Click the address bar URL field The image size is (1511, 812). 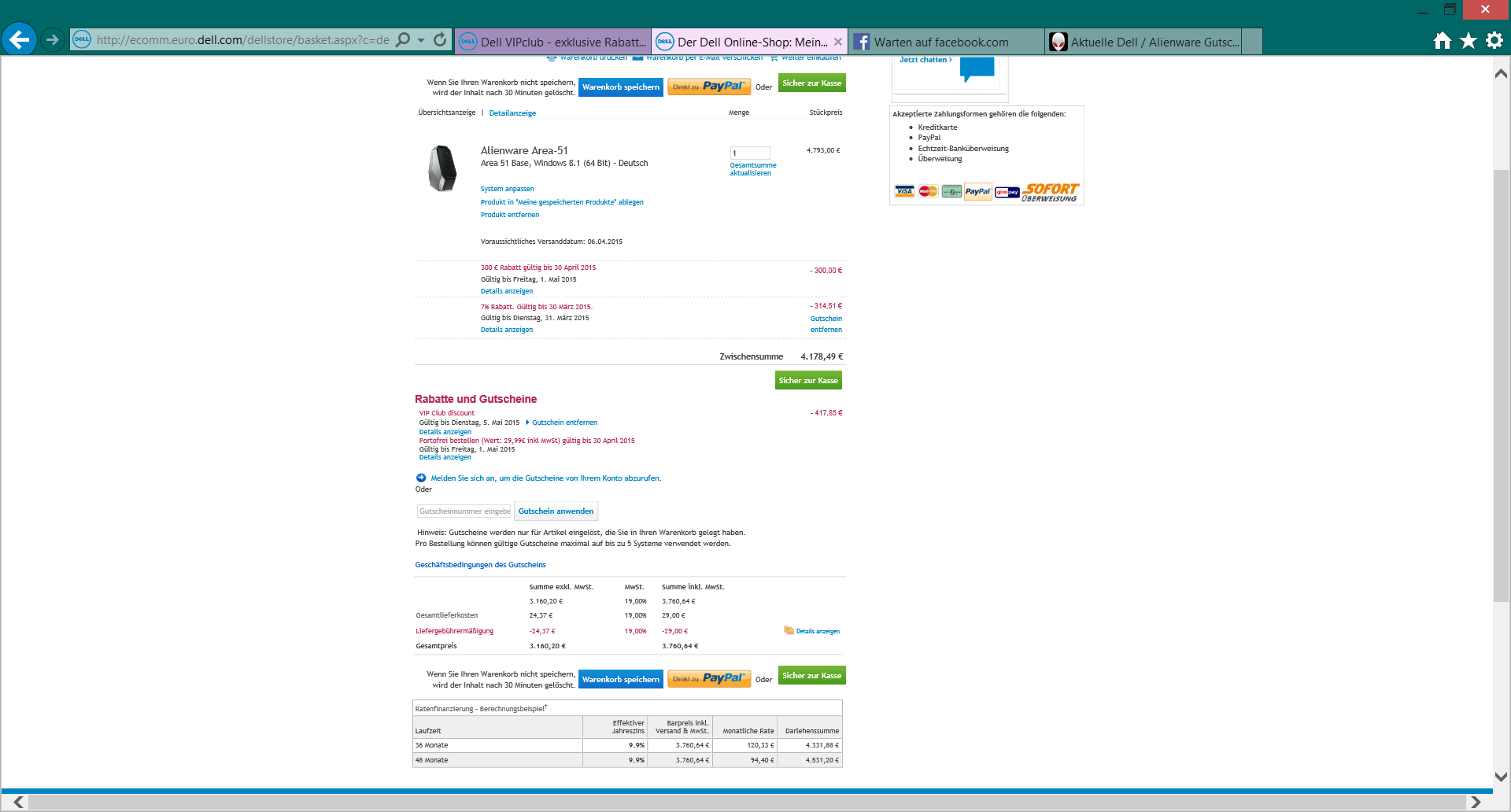tap(242, 39)
